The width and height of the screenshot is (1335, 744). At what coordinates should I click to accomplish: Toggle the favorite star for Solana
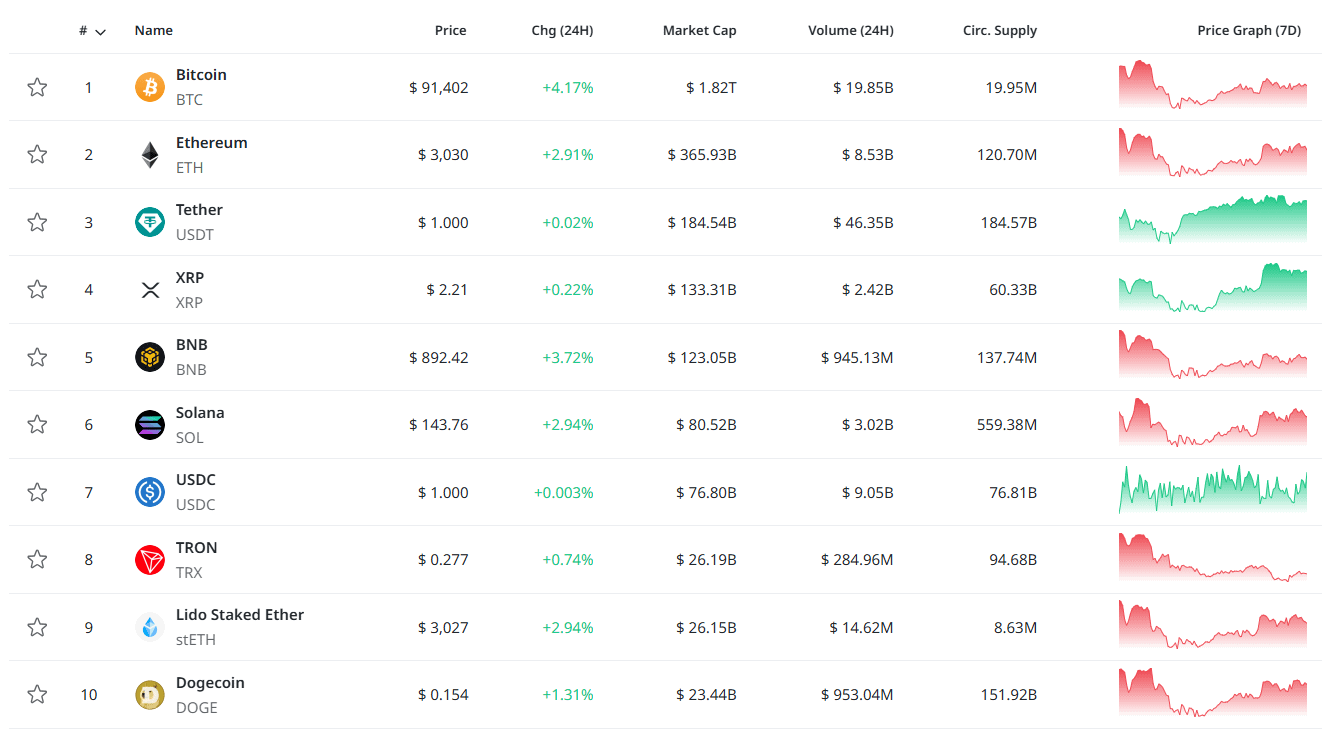point(37,425)
